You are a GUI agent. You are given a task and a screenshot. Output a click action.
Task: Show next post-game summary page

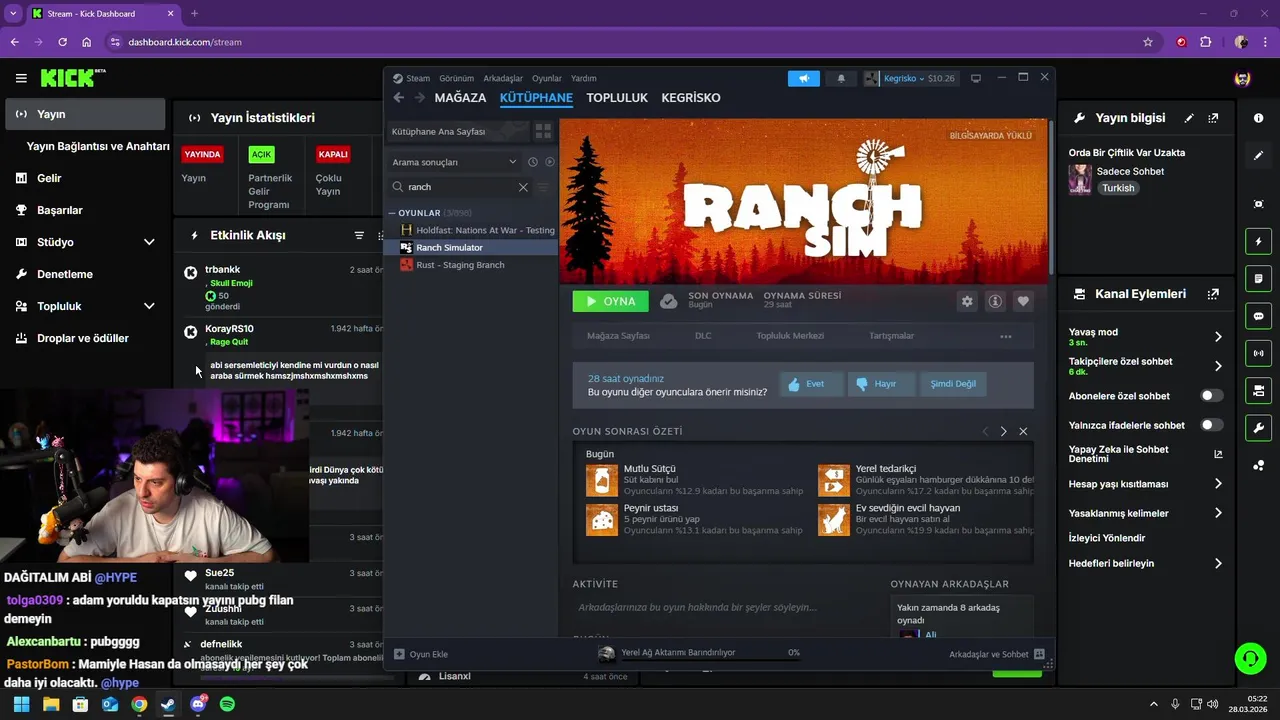(1004, 431)
